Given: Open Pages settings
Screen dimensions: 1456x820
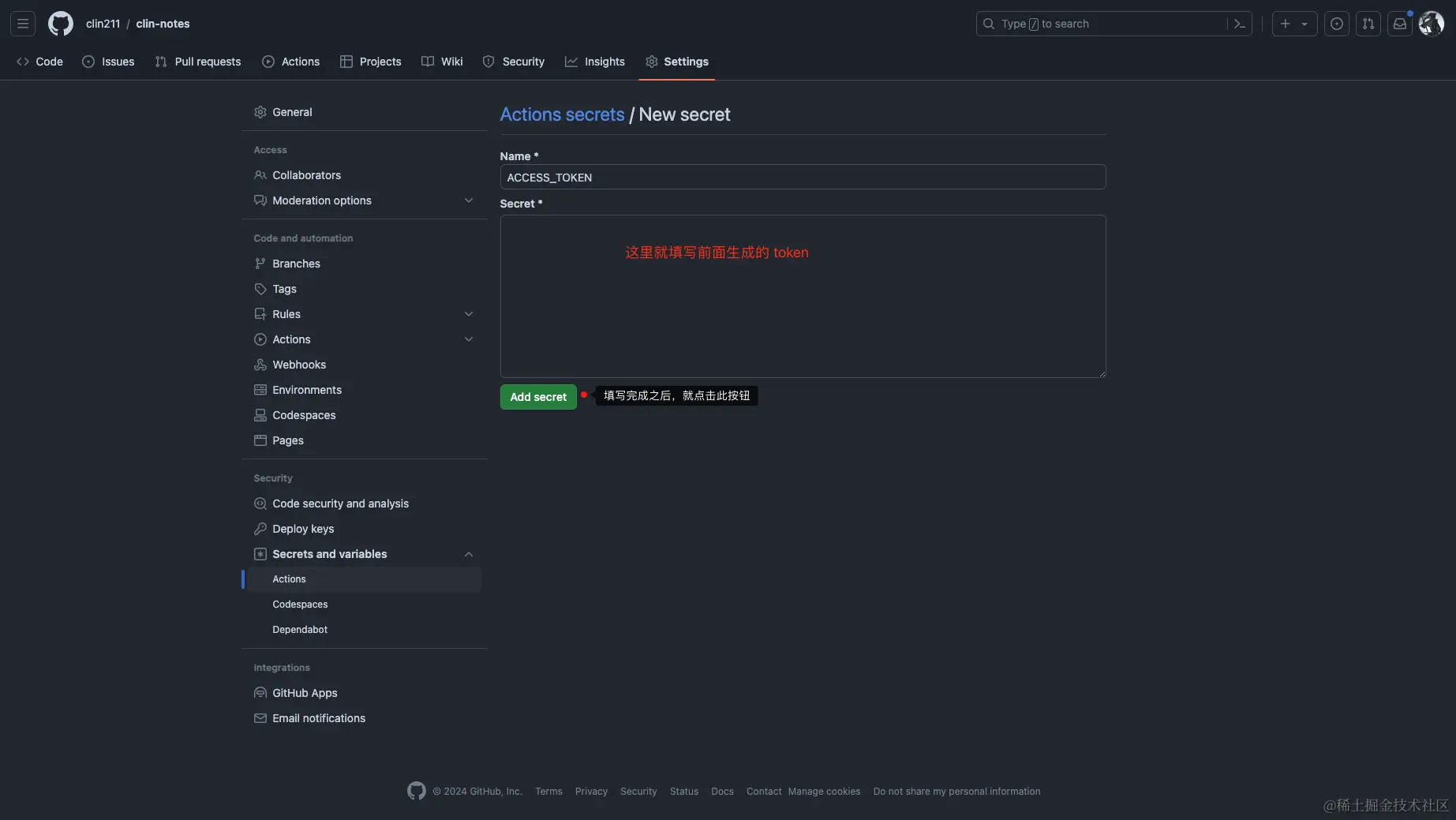Looking at the screenshot, I should (x=364, y=440).
